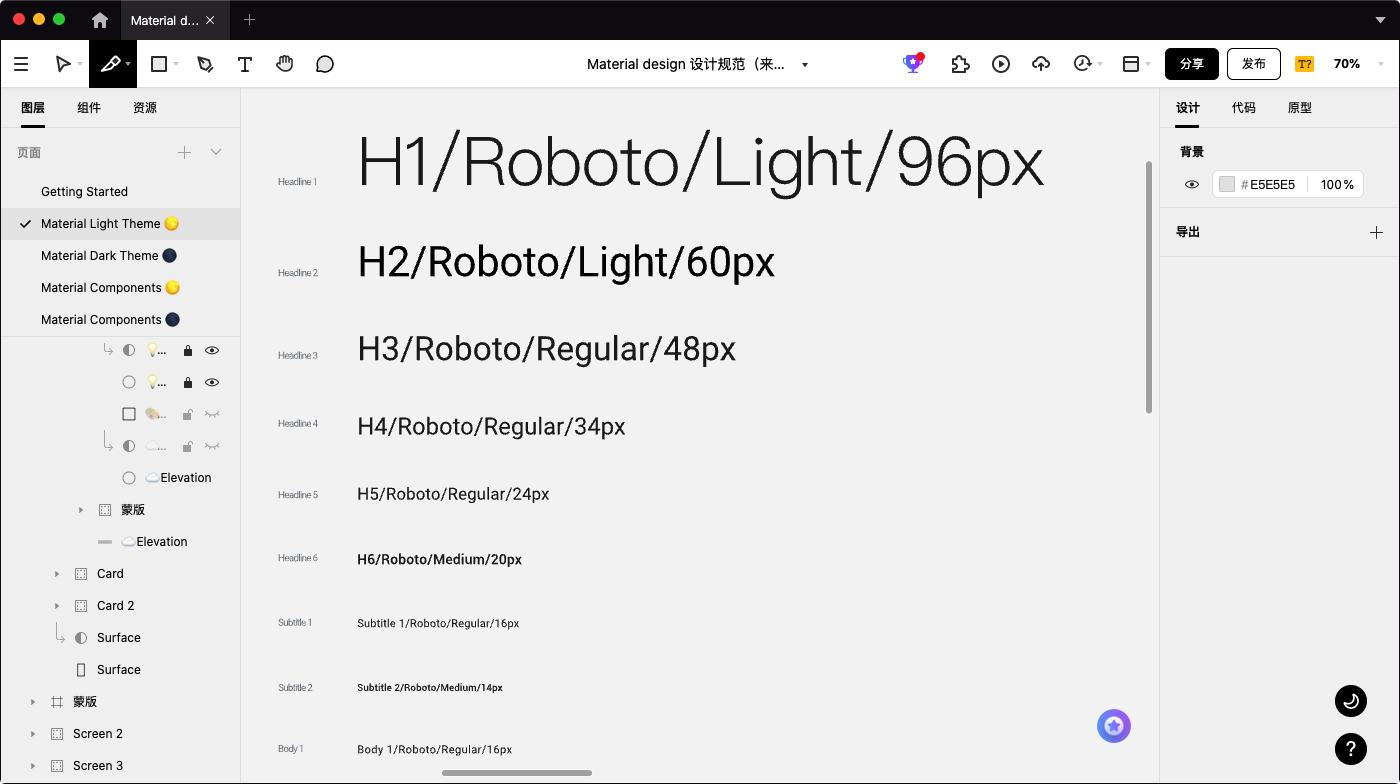Open Material Components page with moon
The image size is (1400, 784).
120,320
